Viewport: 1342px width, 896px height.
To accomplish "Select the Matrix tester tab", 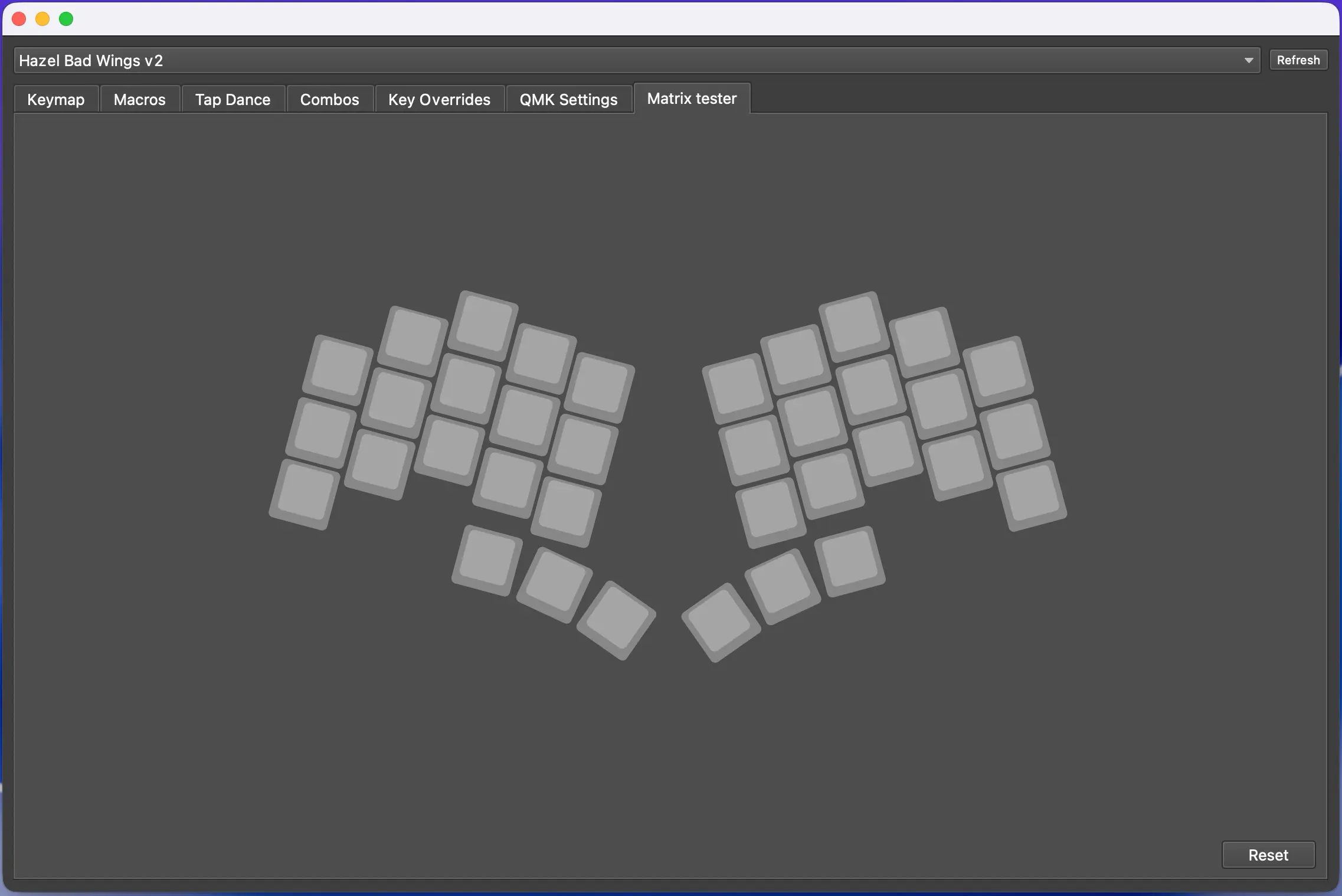I will tap(692, 98).
